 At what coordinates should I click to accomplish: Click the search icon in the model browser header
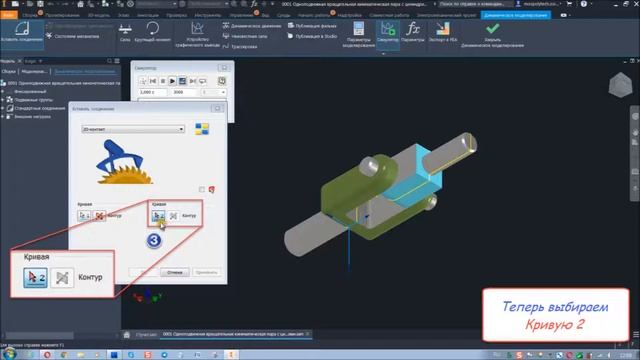(x=109, y=61)
